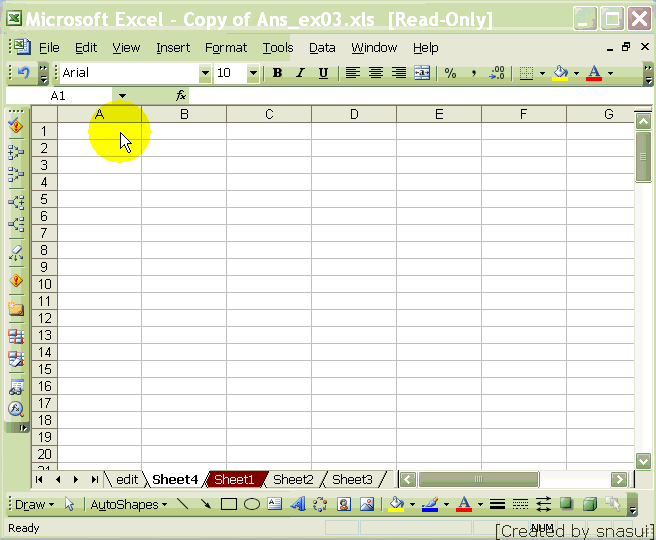This screenshot has height=540, width=656.
Task: Select the Arrow drawing tool
Action: 205,504
